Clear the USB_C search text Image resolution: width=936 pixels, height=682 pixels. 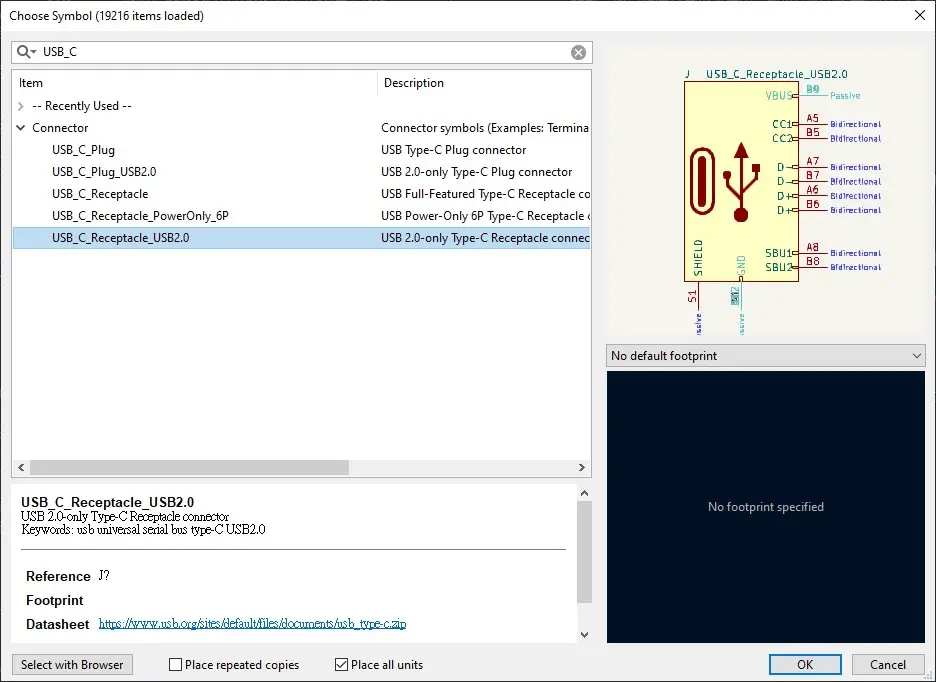[x=578, y=53]
